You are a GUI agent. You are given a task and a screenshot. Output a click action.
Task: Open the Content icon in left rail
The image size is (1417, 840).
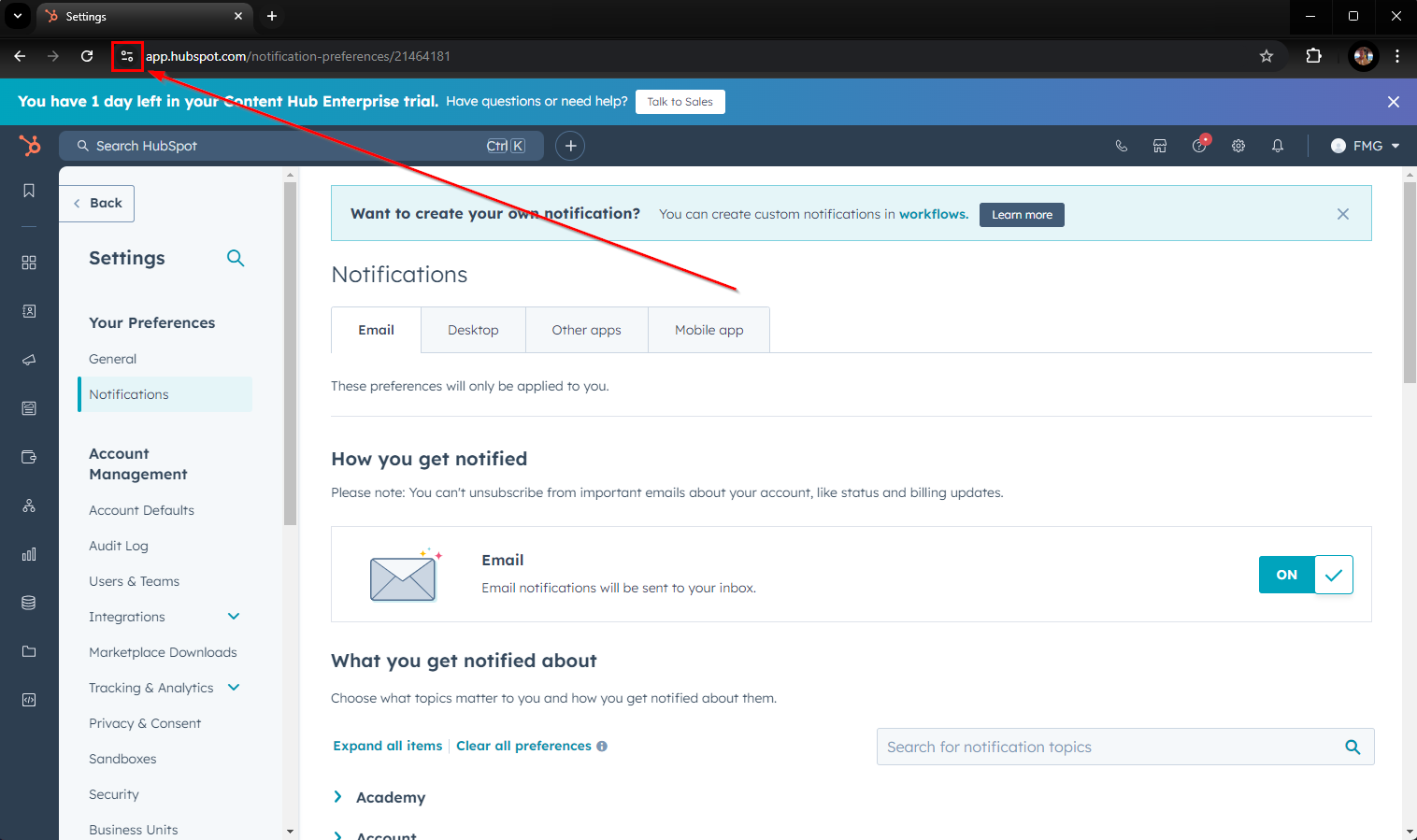pos(29,408)
